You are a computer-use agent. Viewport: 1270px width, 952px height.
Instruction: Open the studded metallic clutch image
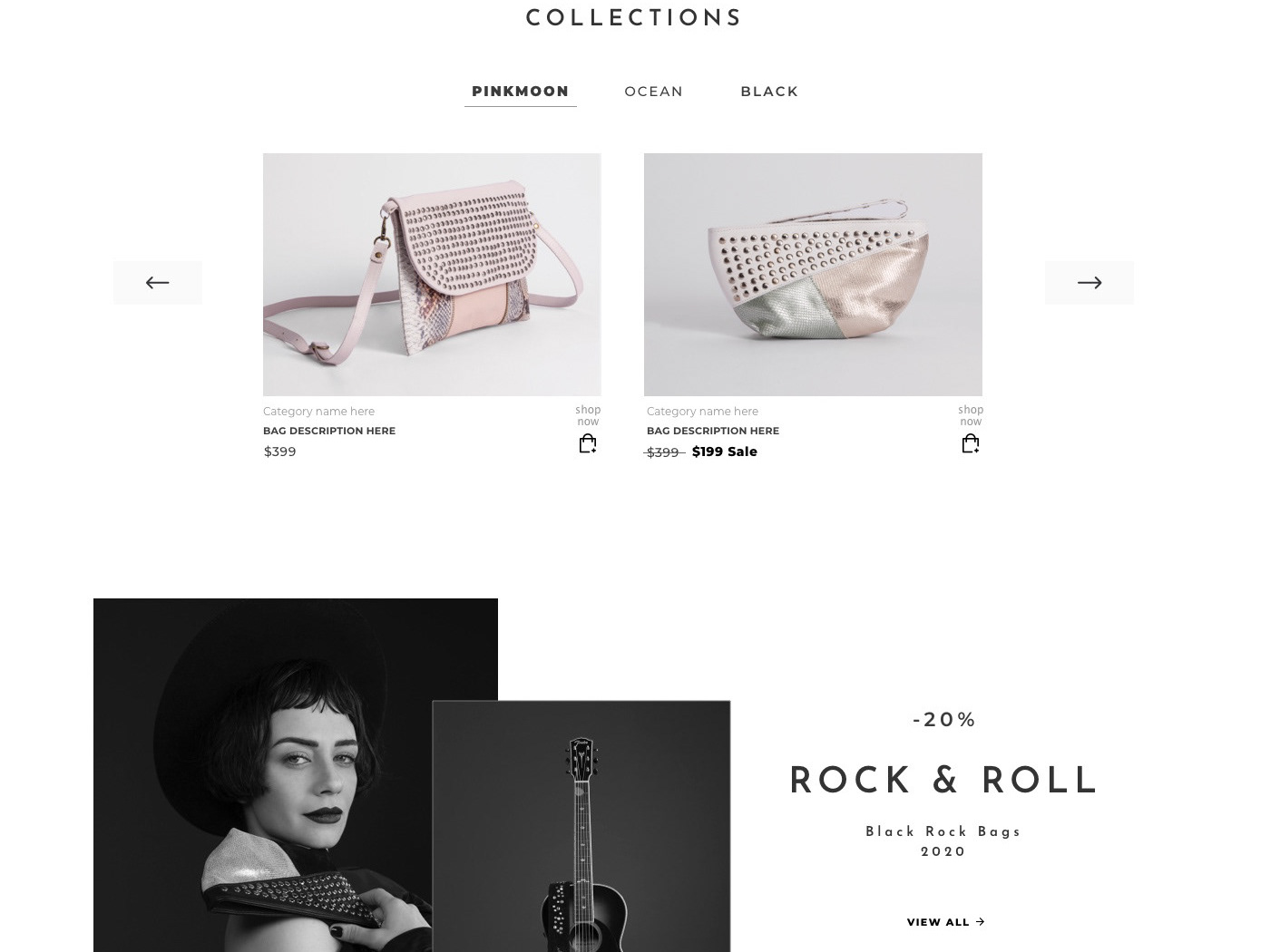coord(813,275)
